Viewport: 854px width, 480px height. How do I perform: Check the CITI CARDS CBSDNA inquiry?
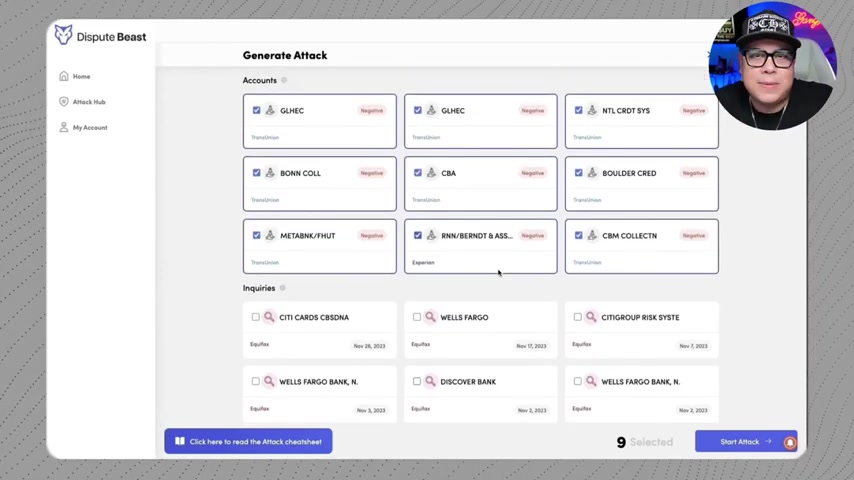click(x=255, y=317)
